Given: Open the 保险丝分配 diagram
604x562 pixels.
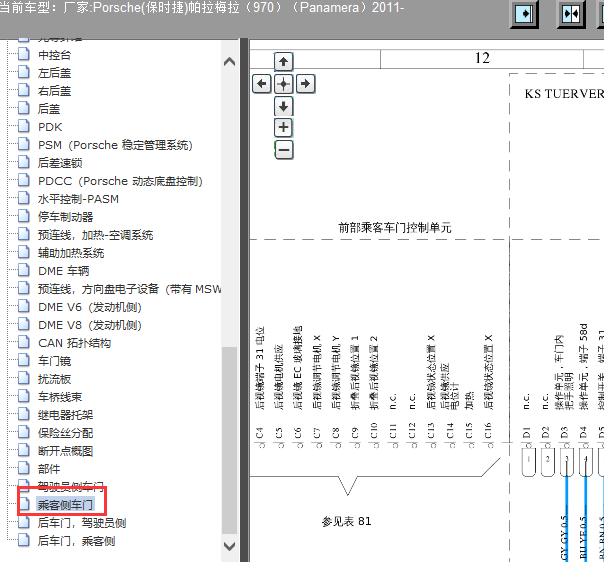Looking at the screenshot, I should pos(65,433).
